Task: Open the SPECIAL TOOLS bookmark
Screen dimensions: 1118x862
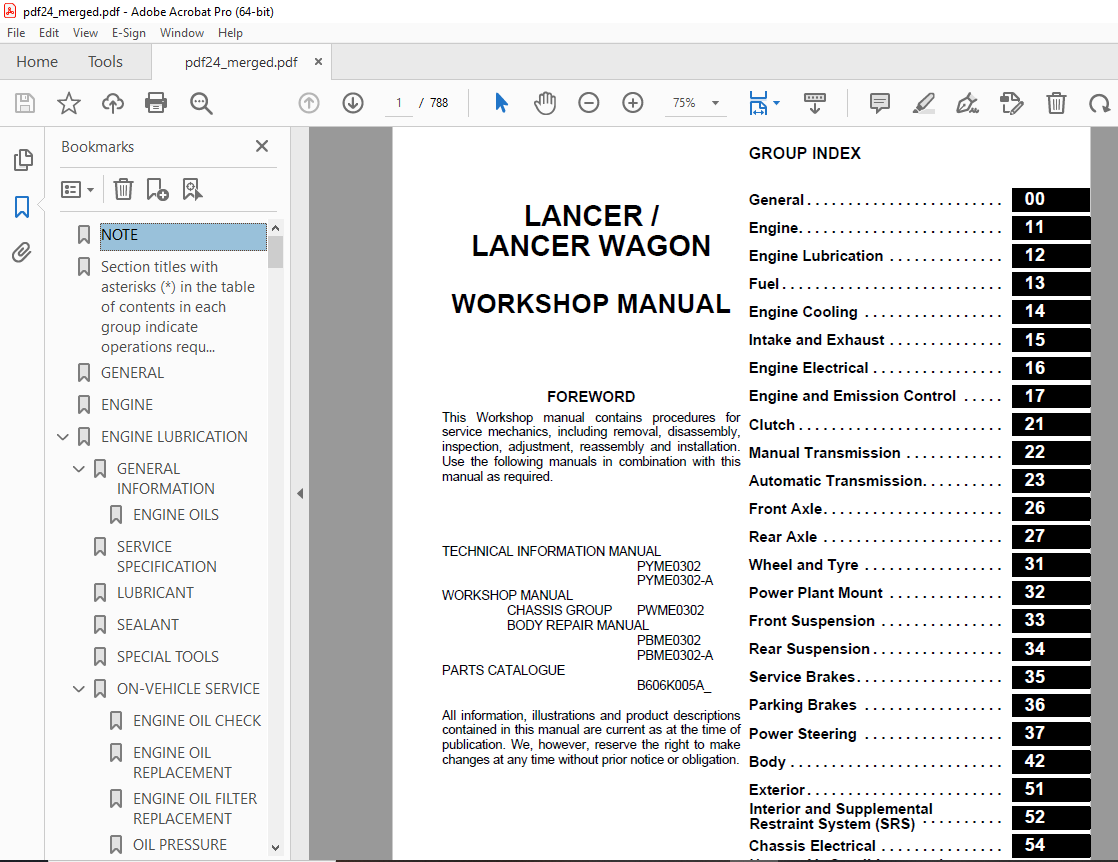Action: tap(168, 657)
